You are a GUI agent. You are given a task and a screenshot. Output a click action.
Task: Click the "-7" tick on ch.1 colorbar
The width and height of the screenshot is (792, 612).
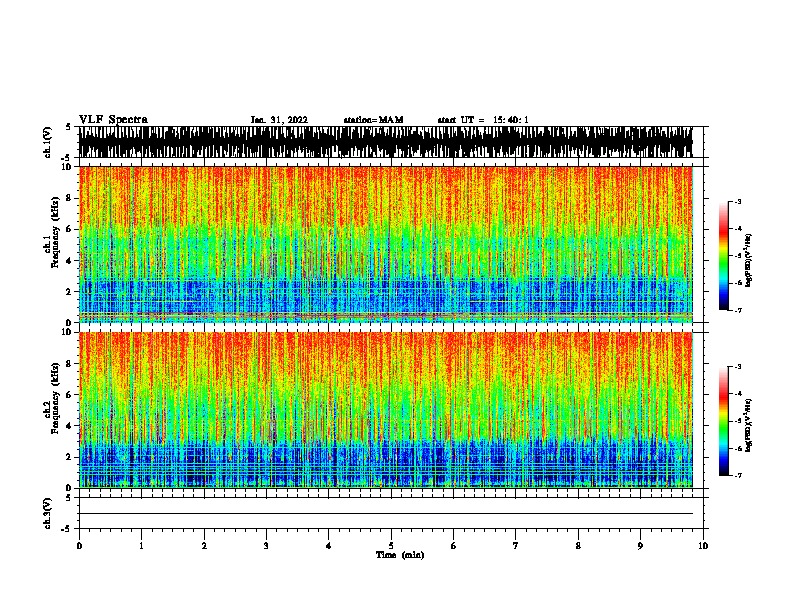coord(738,310)
